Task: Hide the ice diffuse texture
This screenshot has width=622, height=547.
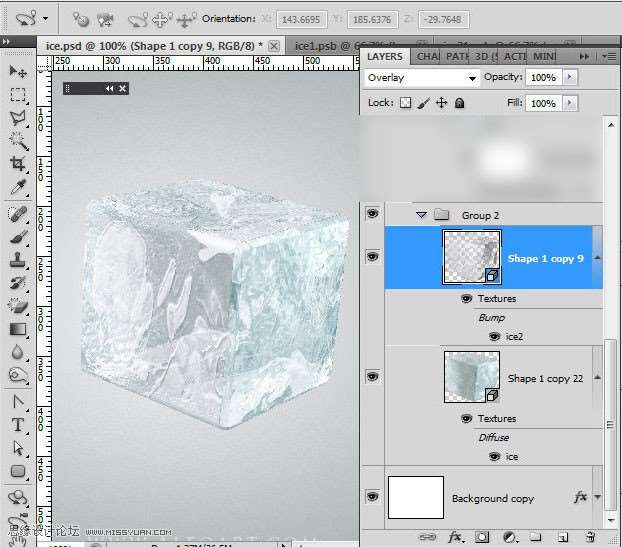Action: [494, 457]
